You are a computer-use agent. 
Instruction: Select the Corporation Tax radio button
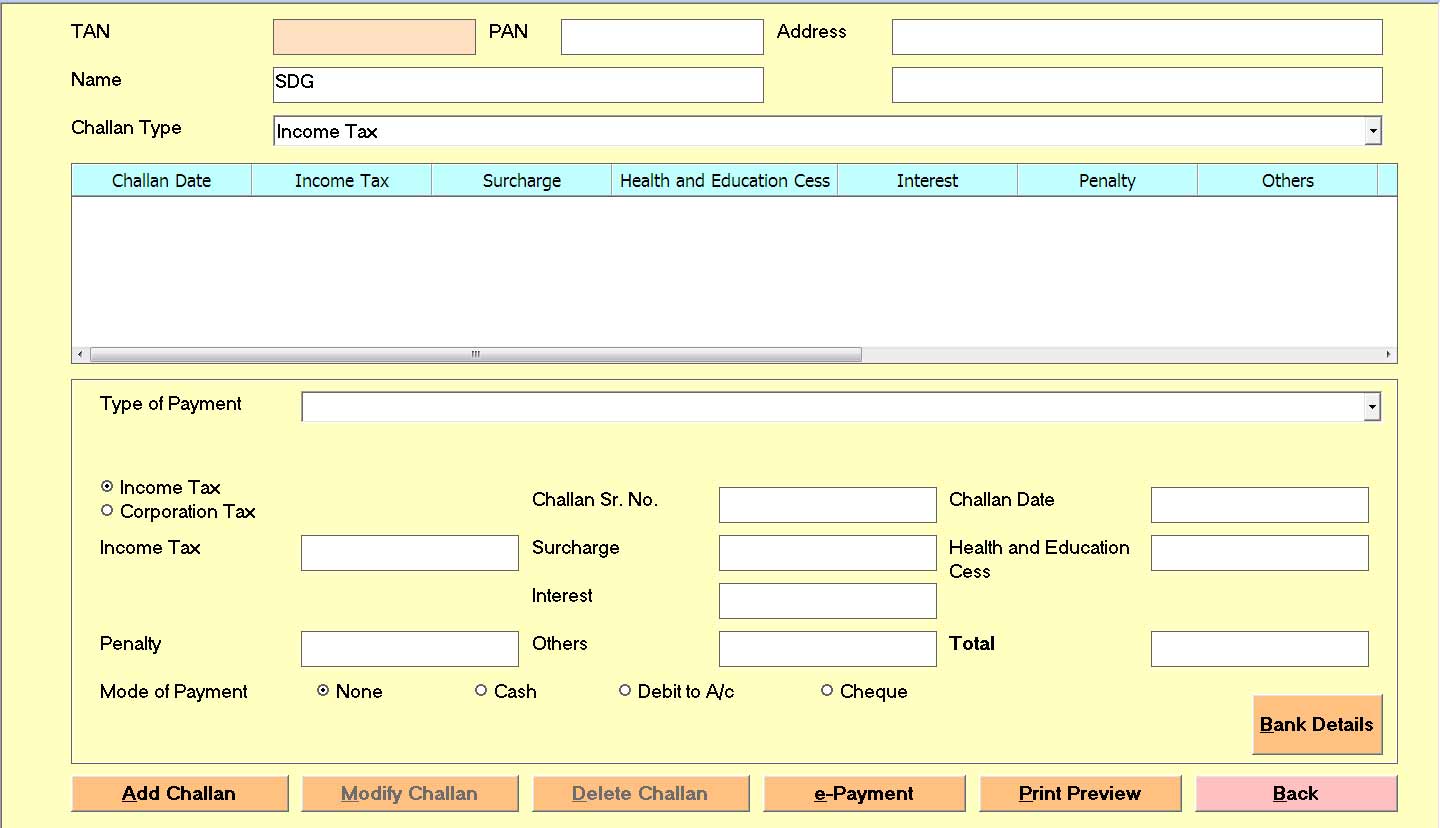(107, 511)
